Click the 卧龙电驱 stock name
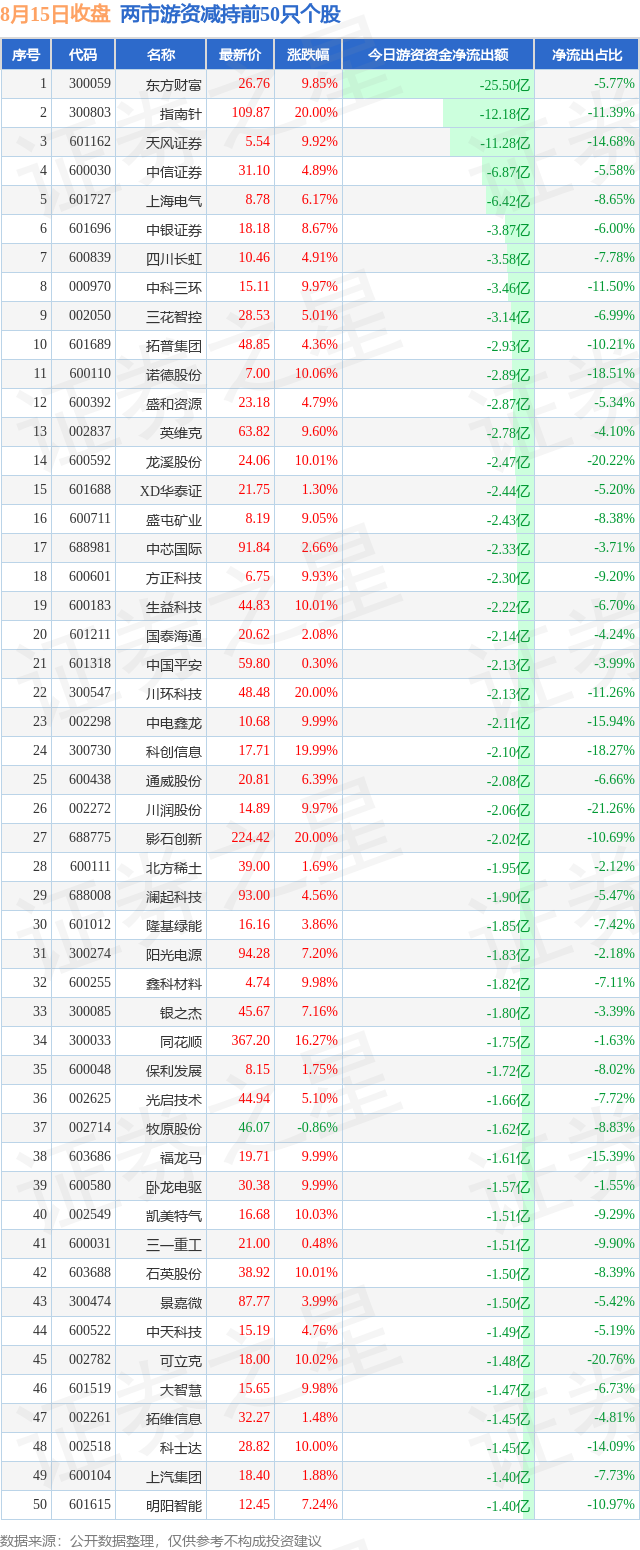 click(174, 1186)
